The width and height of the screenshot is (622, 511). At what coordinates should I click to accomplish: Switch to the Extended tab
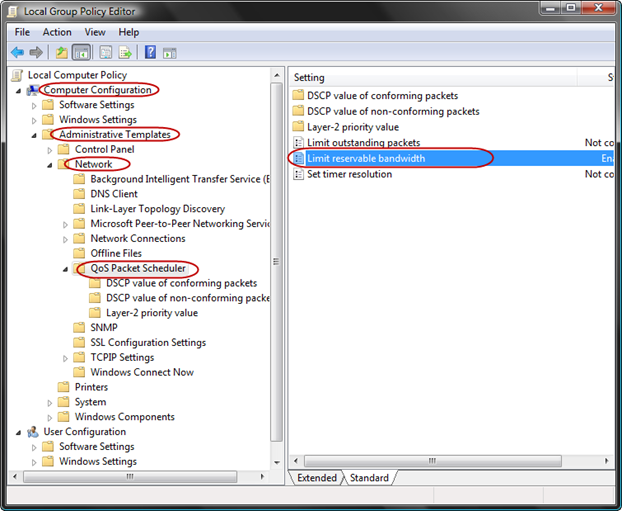tap(317, 478)
